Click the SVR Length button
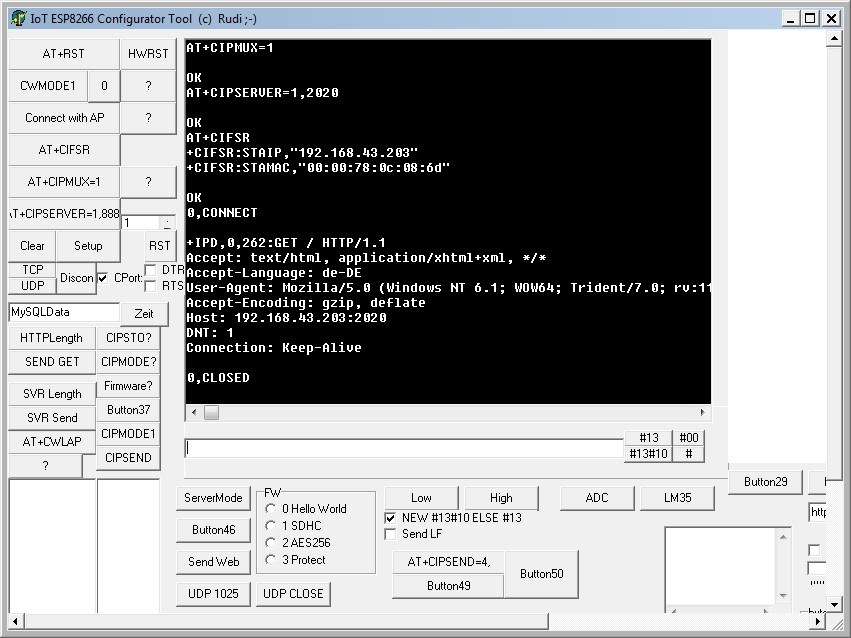Viewport: 851px width, 638px height. [x=52, y=394]
